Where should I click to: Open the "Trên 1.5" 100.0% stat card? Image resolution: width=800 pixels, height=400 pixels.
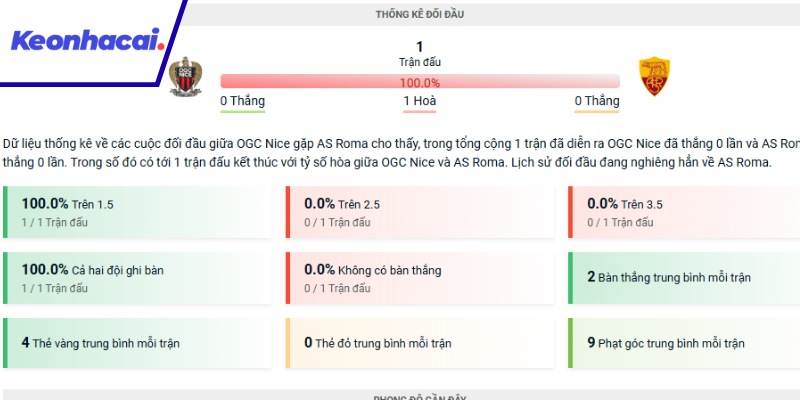(x=136, y=211)
